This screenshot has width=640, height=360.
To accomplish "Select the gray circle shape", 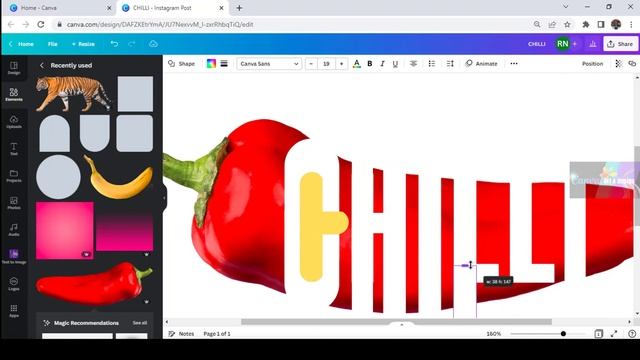I will click(x=58, y=177).
